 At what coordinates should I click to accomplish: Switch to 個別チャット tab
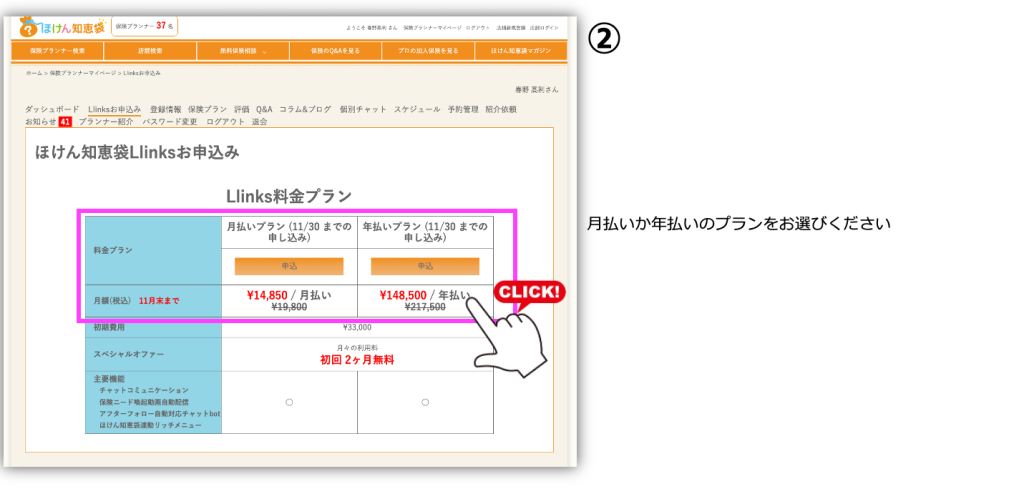[363, 109]
